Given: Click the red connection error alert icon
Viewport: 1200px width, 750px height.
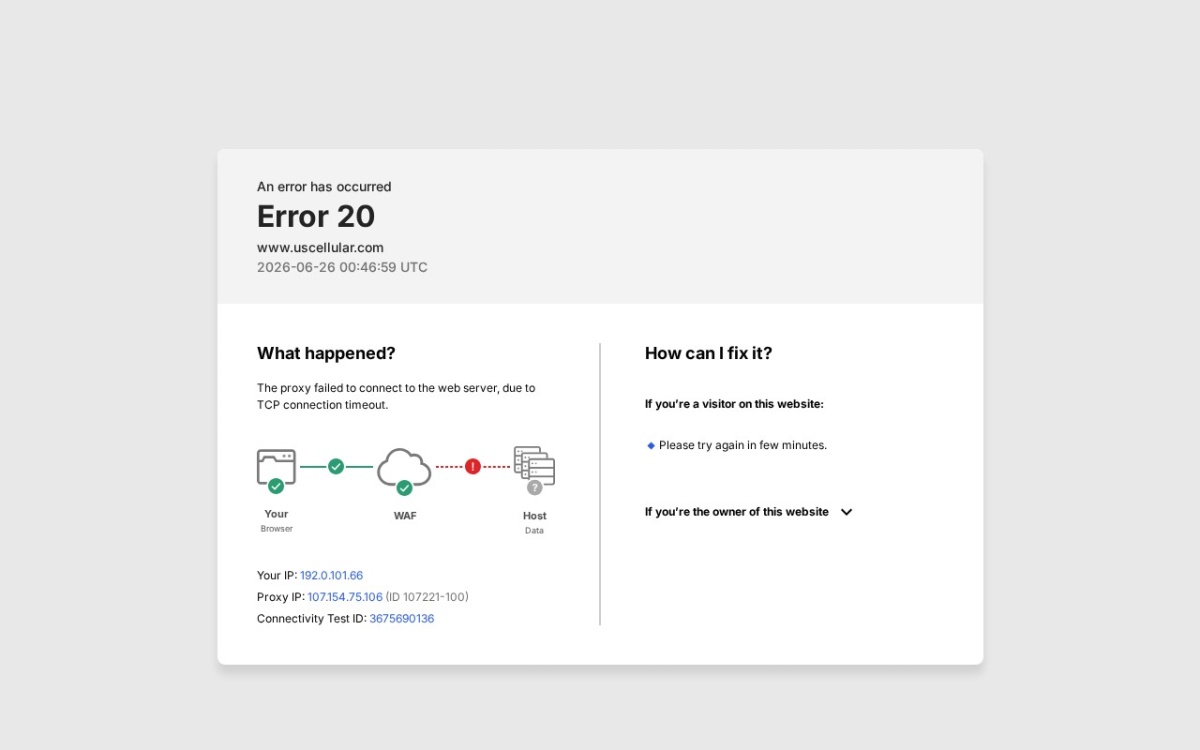Looking at the screenshot, I should coord(473,466).
